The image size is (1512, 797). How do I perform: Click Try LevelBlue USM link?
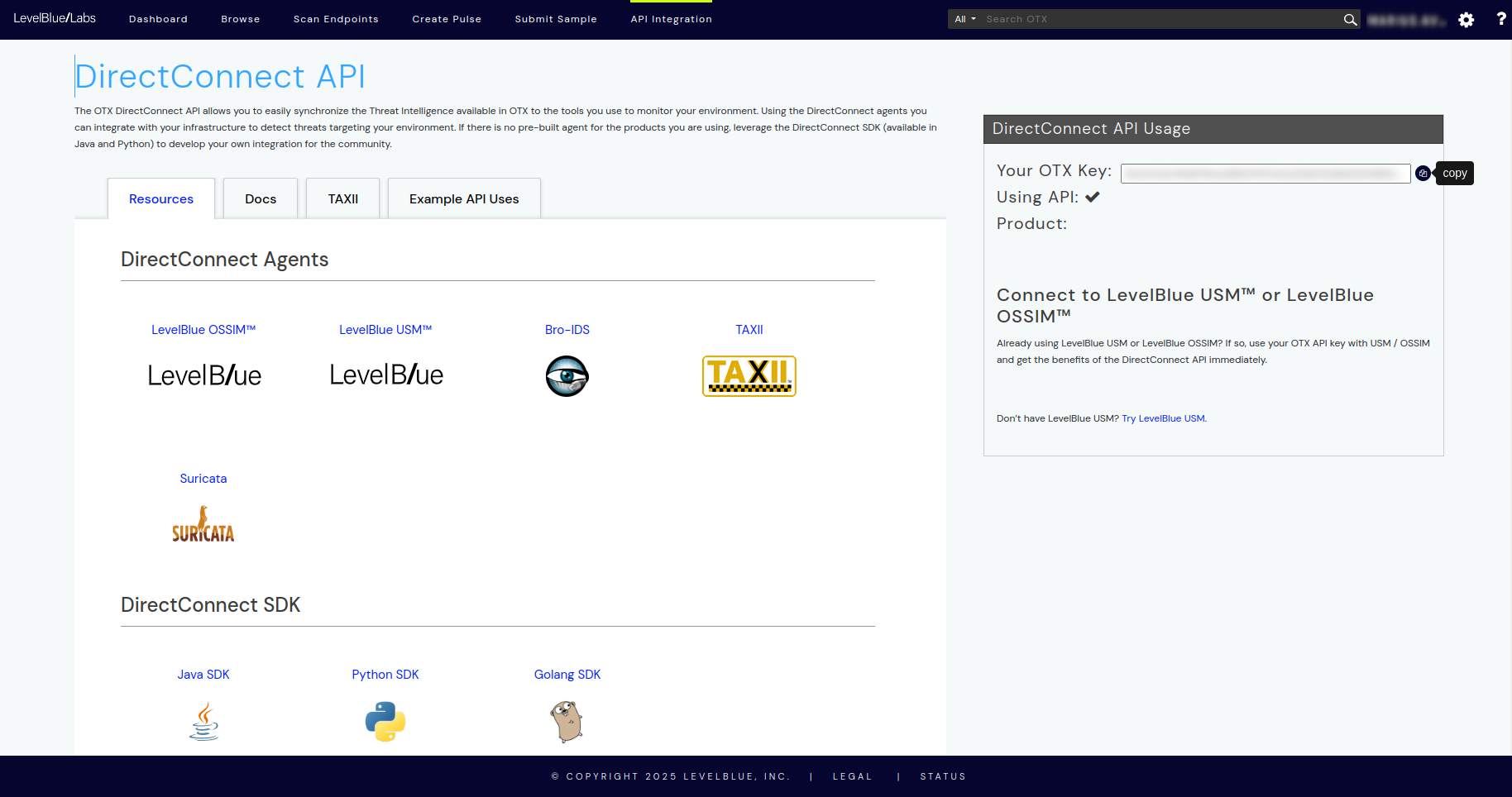point(1163,418)
